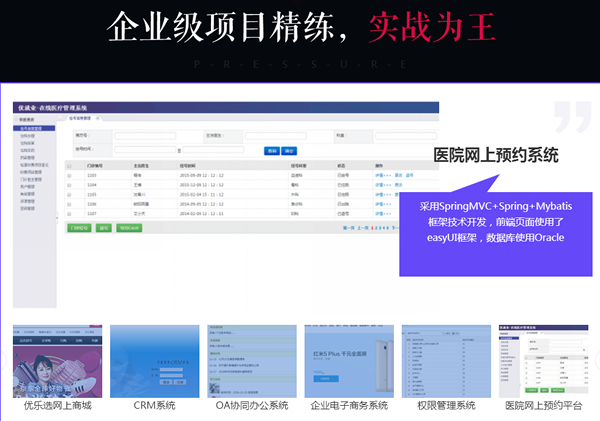Open the 详情 link for row 1104
Image resolution: width=600 pixels, height=421 pixels.
click(380, 185)
